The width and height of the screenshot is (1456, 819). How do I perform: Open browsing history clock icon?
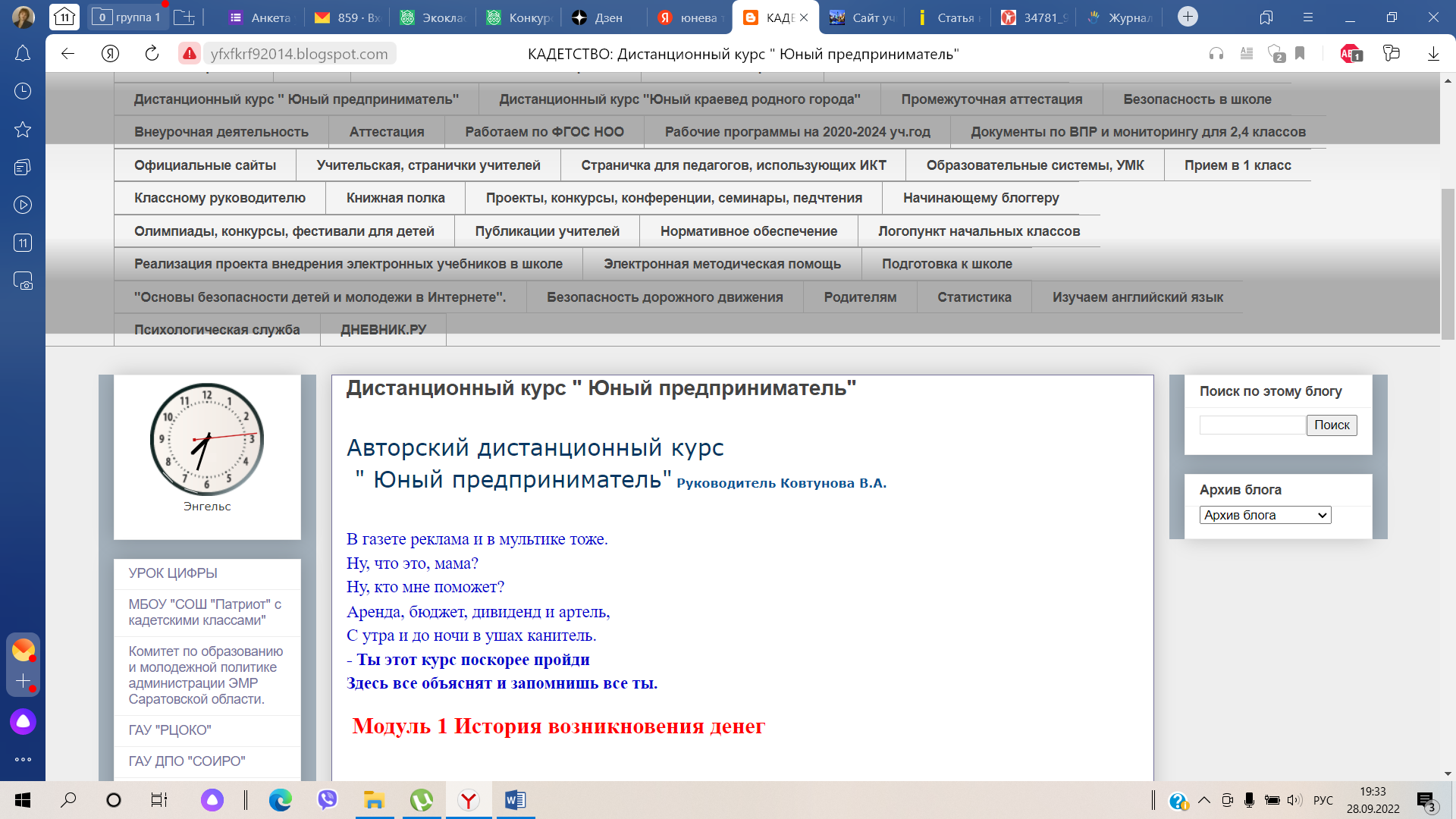[23, 91]
